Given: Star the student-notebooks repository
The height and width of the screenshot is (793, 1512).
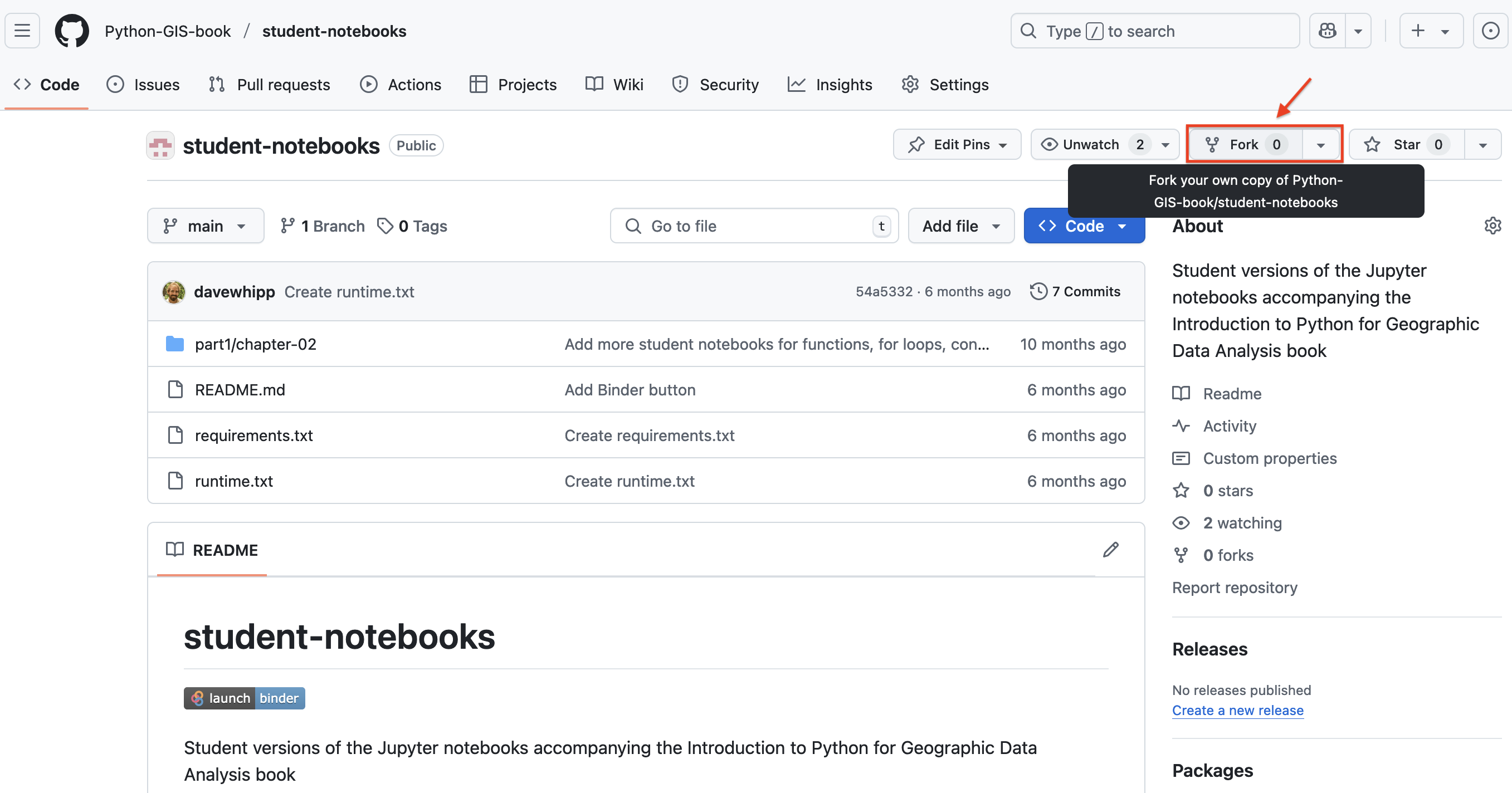Looking at the screenshot, I should click(x=1407, y=144).
